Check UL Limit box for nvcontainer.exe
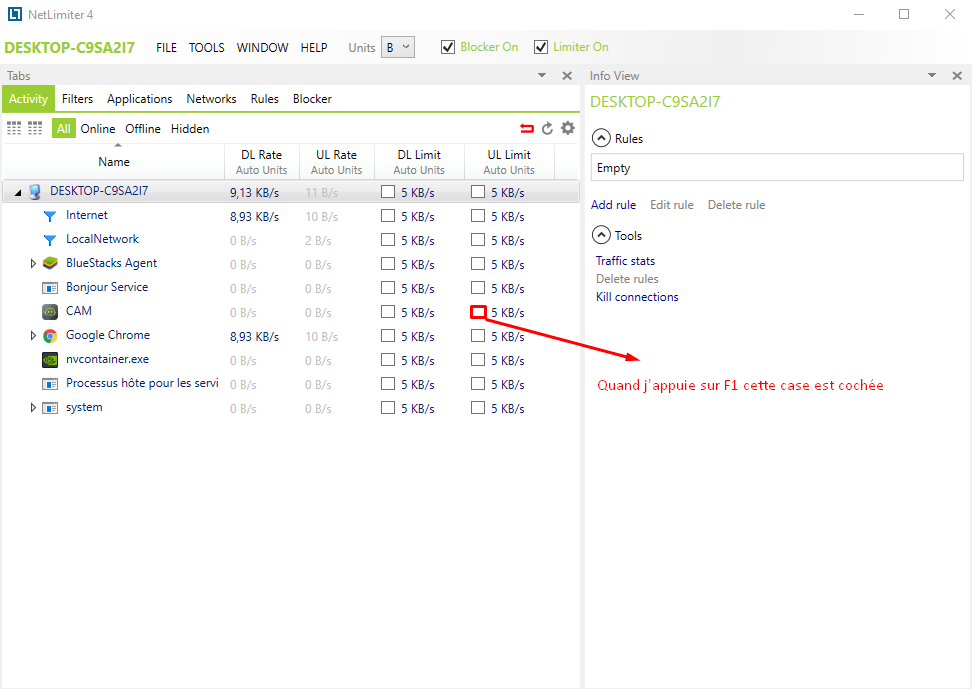Screen dimensions: 972x689 [x=478, y=360]
